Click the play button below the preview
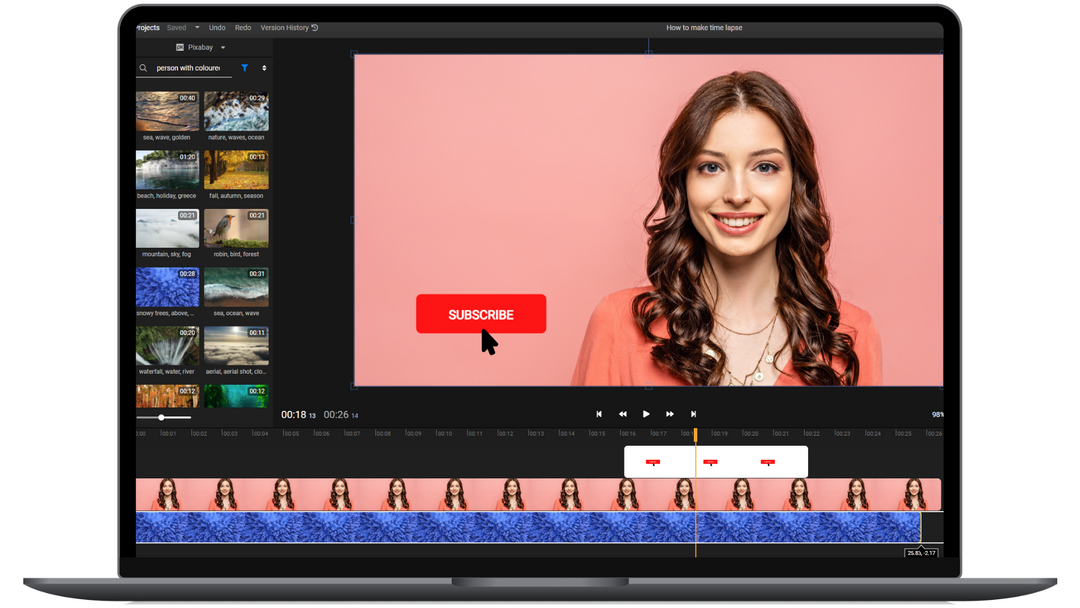Viewport: 1080px width, 608px height. (x=646, y=414)
